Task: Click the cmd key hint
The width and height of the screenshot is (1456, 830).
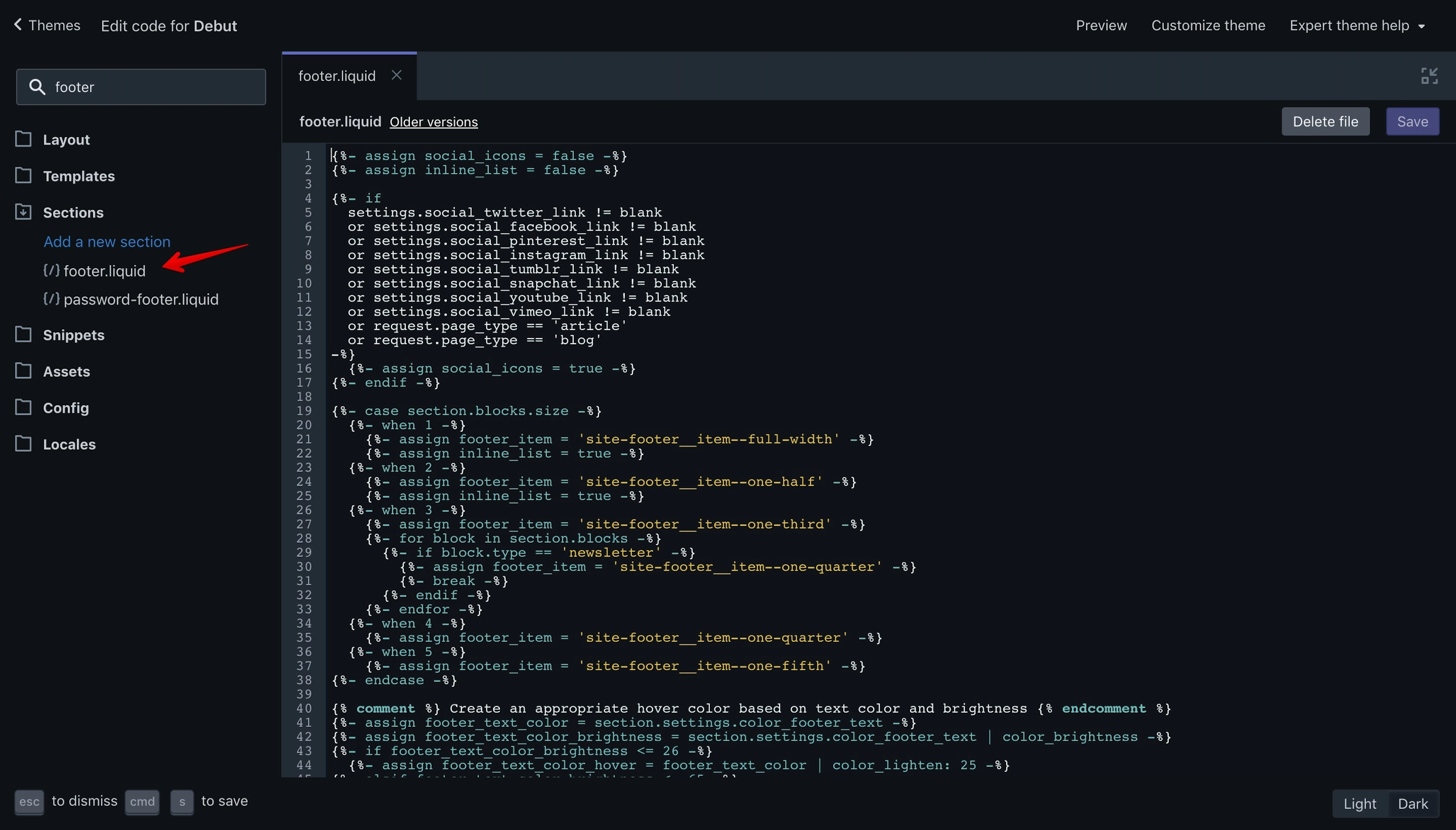Action: pos(142,802)
